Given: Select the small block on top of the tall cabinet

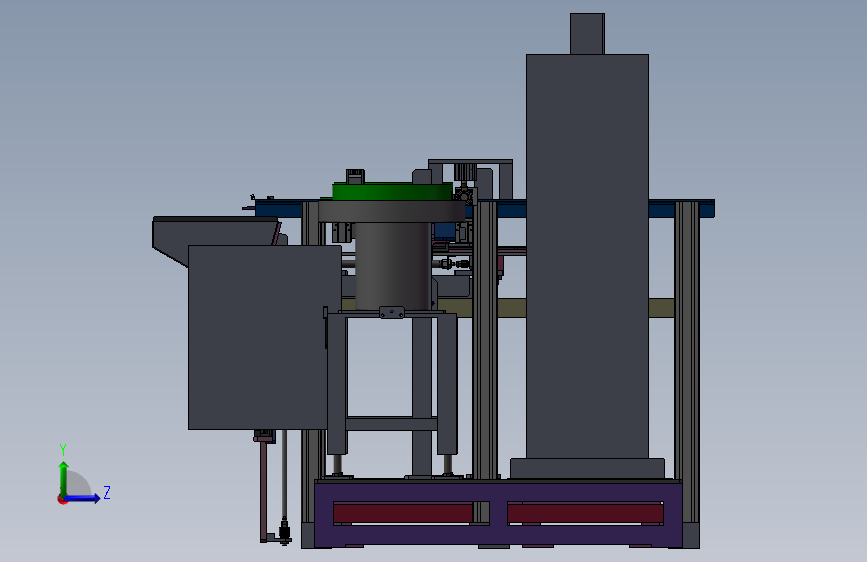Looking at the screenshot, I should 587,34.
